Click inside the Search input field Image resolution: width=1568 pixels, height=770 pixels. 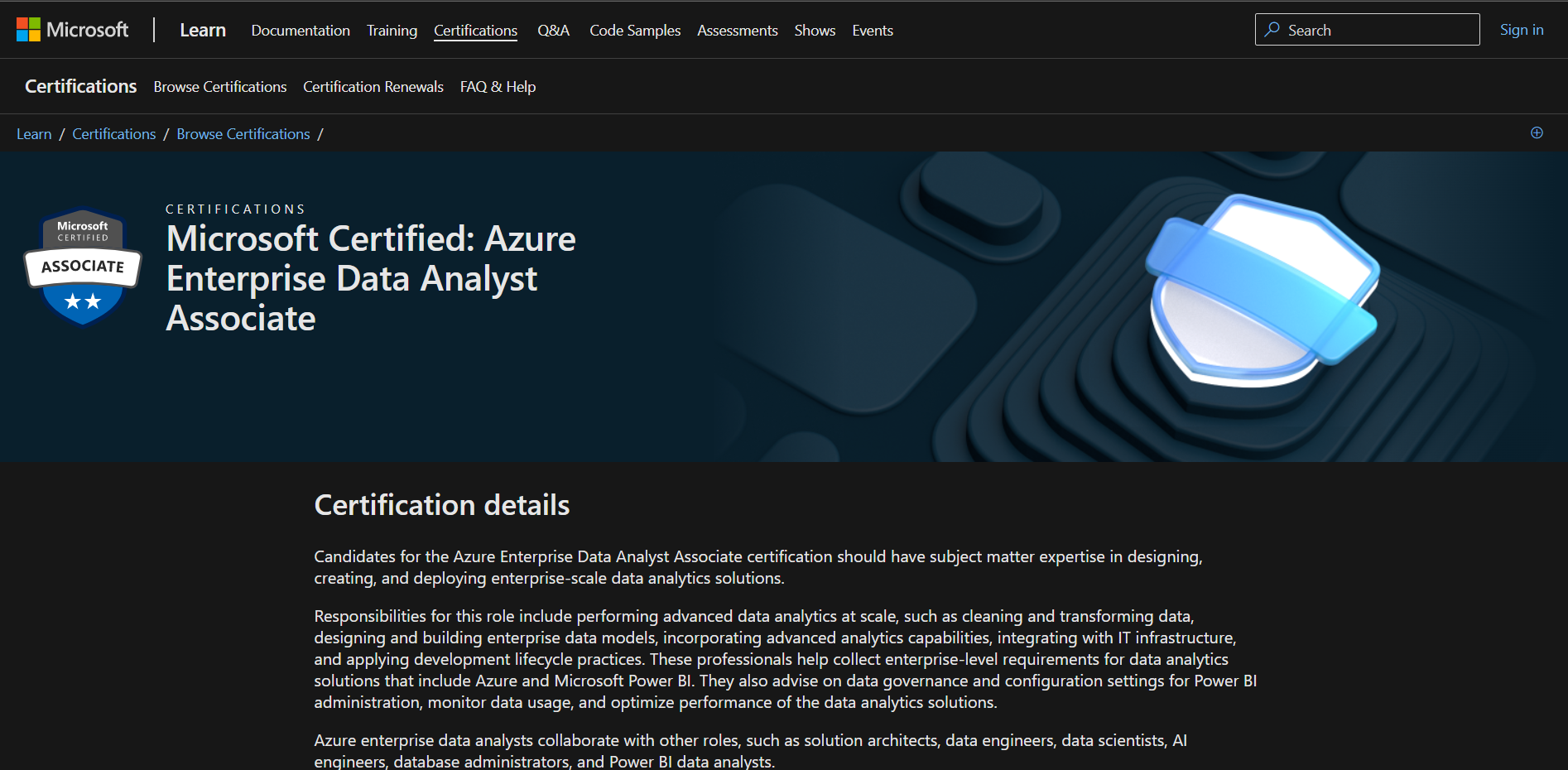(1367, 30)
